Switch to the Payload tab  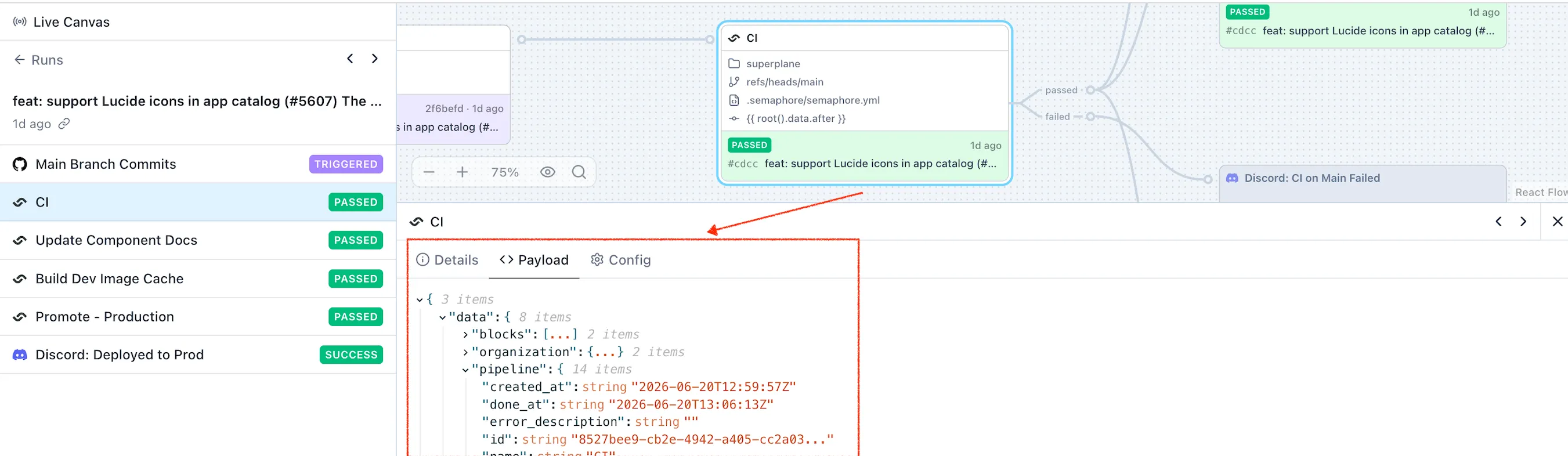[x=534, y=260]
